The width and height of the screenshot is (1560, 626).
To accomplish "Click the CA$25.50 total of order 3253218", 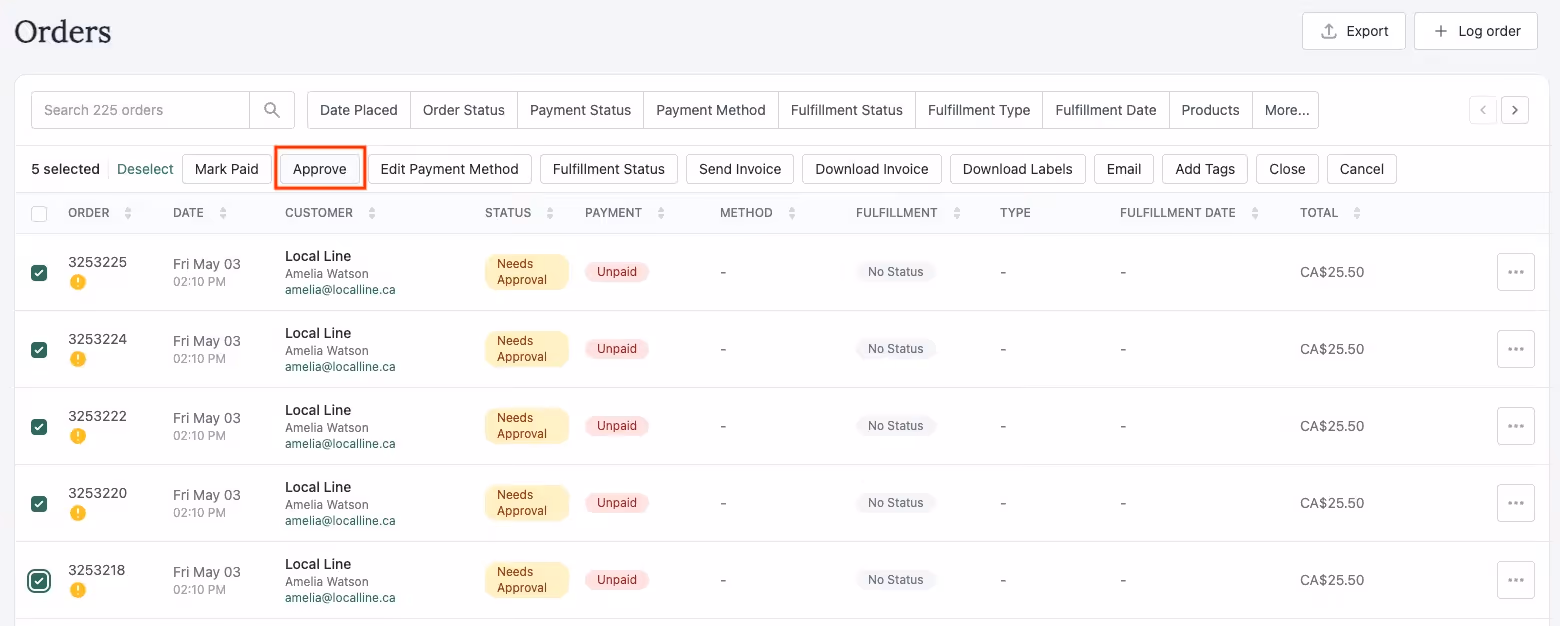I will [x=1332, y=580].
